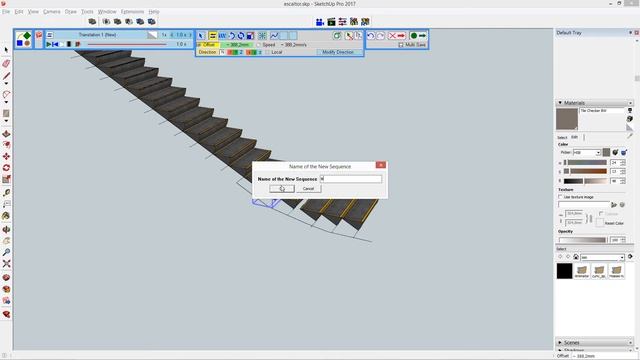Click the red Animator timeline slider
The height and width of the screenshot is (360, 640).
point(127,44)
